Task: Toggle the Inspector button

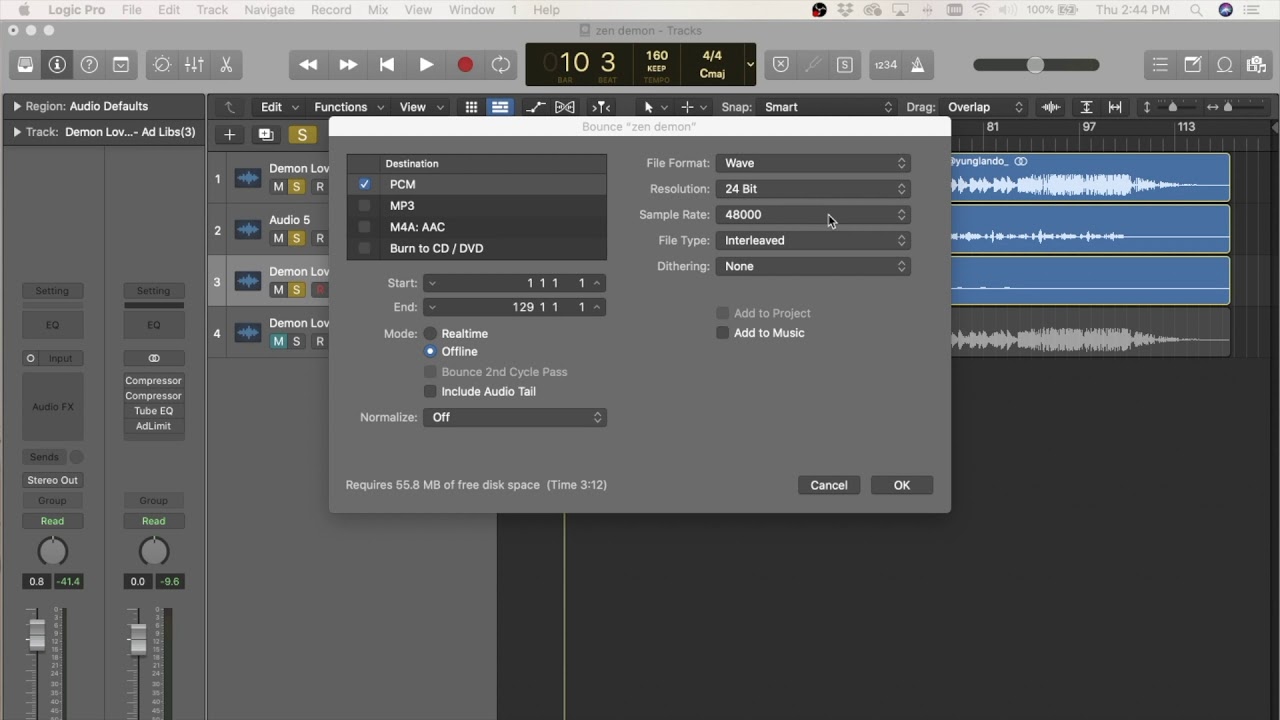Action: (x=57, y=65)
